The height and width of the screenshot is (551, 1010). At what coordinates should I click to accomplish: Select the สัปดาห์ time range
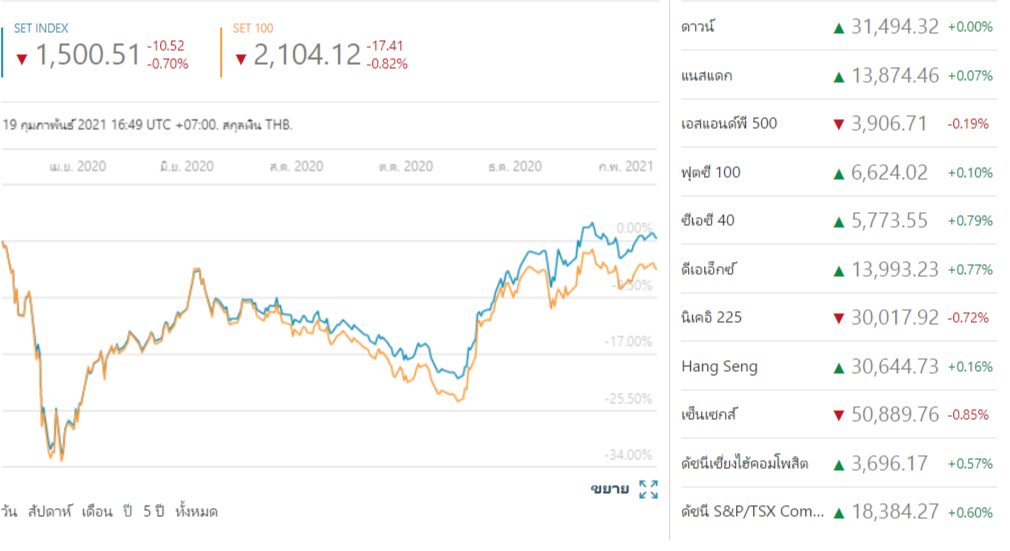coord(51,512)
